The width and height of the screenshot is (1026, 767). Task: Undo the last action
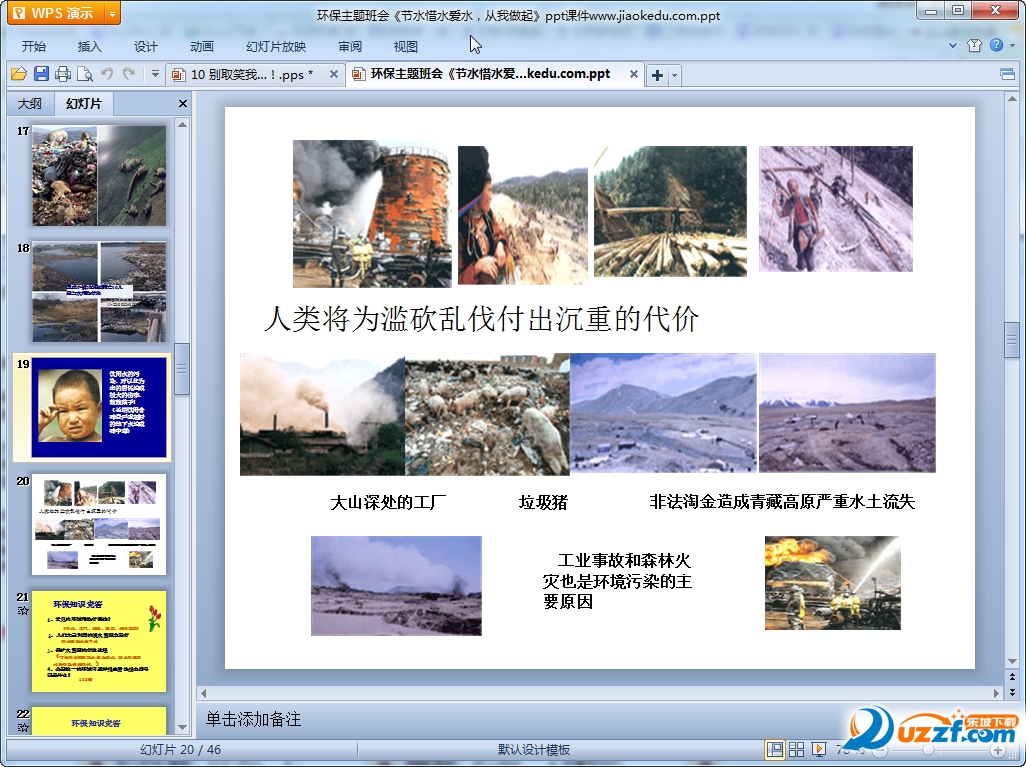click(107, 74)
